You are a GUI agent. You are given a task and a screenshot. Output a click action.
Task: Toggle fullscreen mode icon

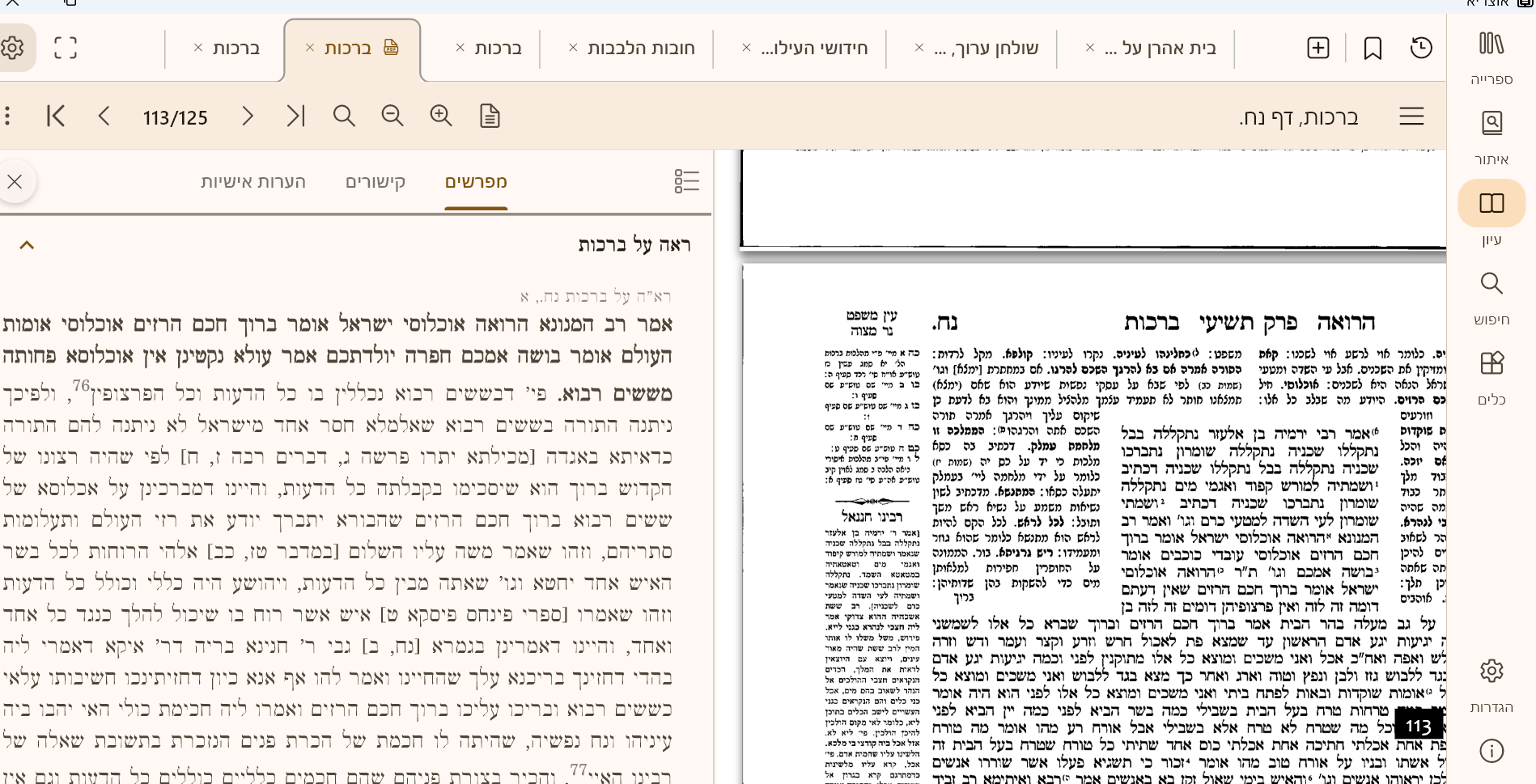pos(66,49)
